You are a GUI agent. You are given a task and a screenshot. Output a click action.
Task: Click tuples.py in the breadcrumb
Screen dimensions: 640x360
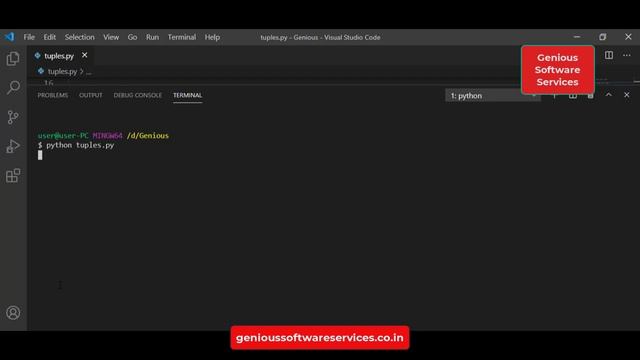pyautogui.click(x=62, y=71)
